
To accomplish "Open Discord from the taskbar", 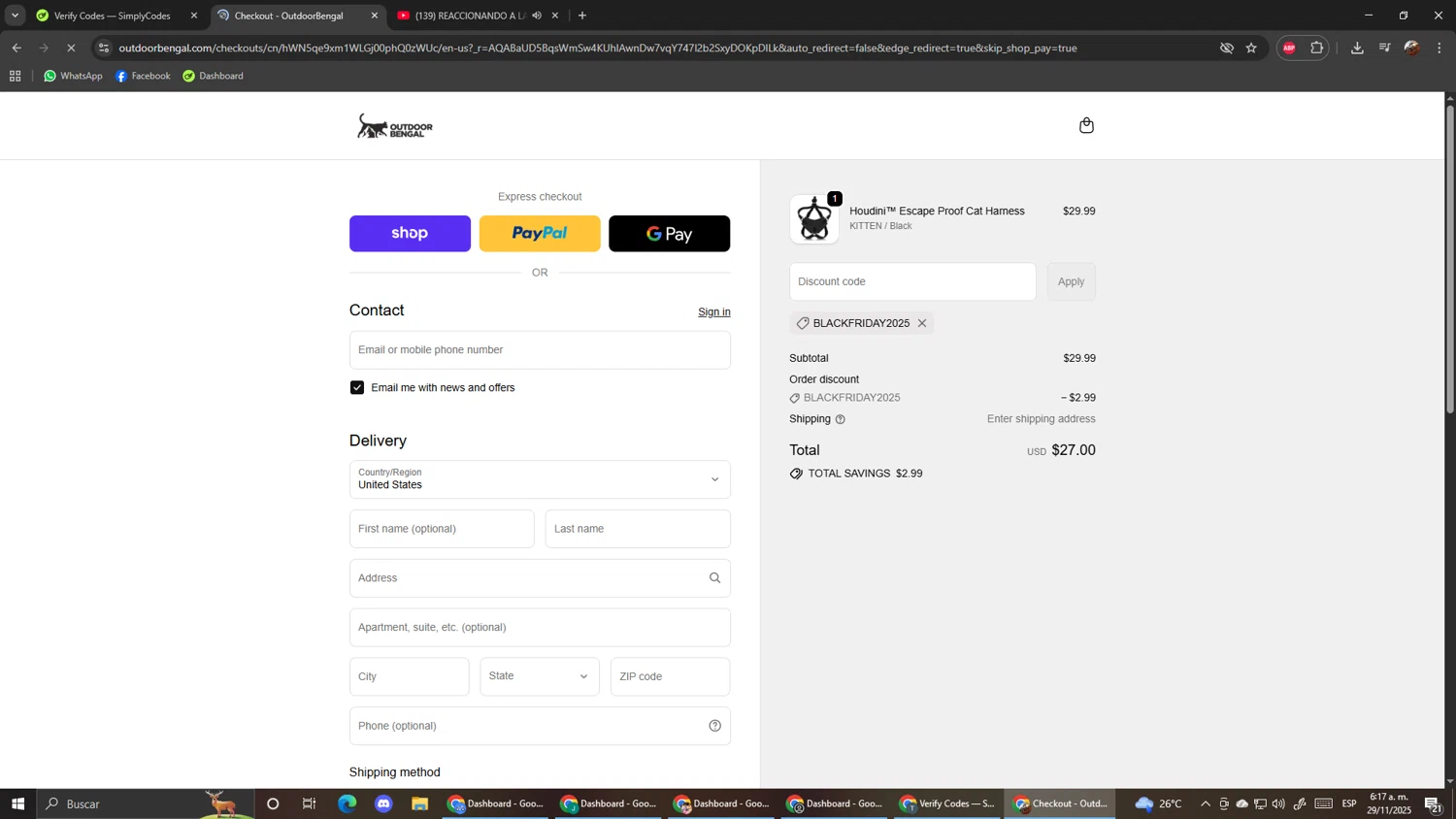I will coord(383,803).
